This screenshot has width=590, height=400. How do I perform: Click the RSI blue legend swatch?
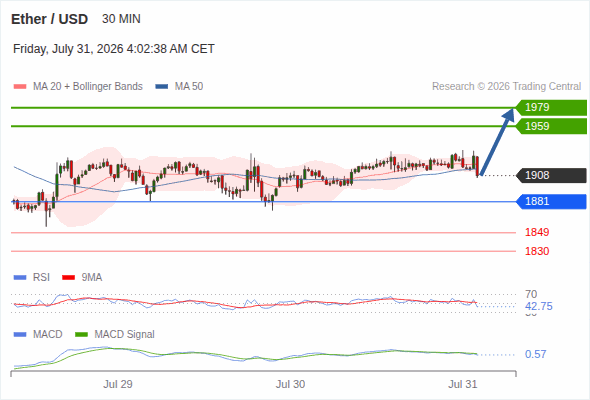pos(20,278)
